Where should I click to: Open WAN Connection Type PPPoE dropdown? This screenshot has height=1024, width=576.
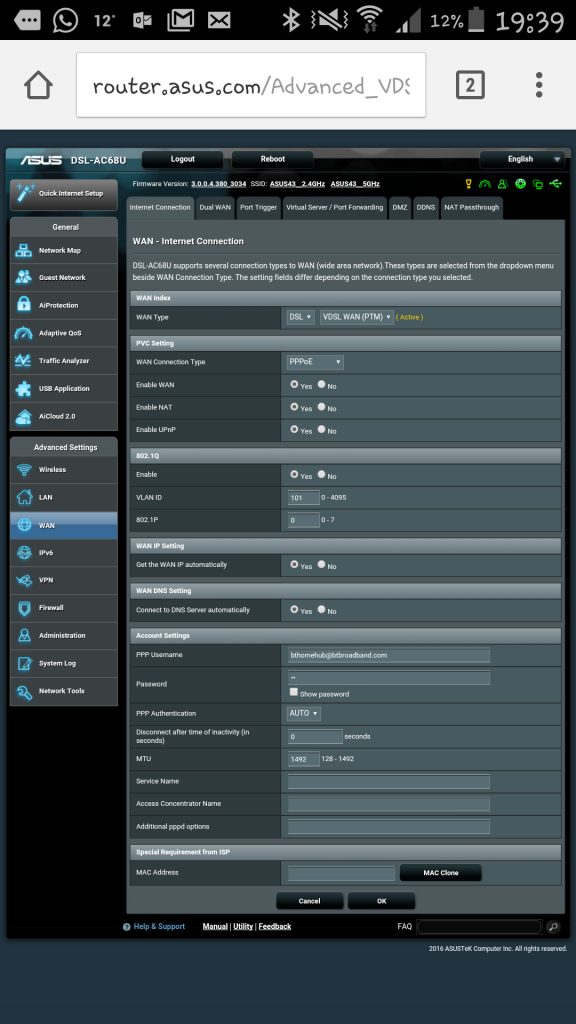pyautogui.click(x=315, y=362)
